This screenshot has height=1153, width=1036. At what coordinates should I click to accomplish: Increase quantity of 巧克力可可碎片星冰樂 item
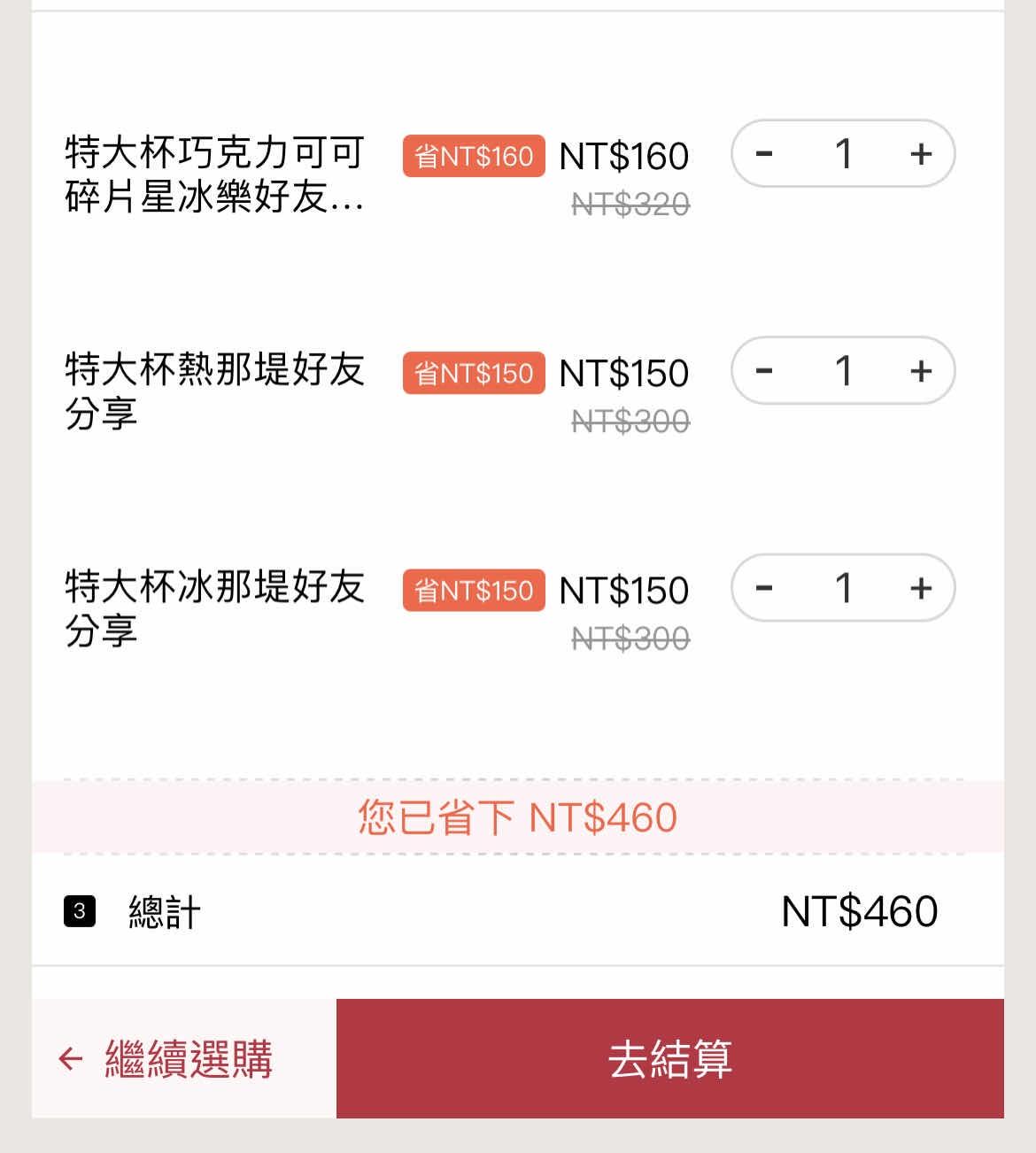tap(921, 154)
